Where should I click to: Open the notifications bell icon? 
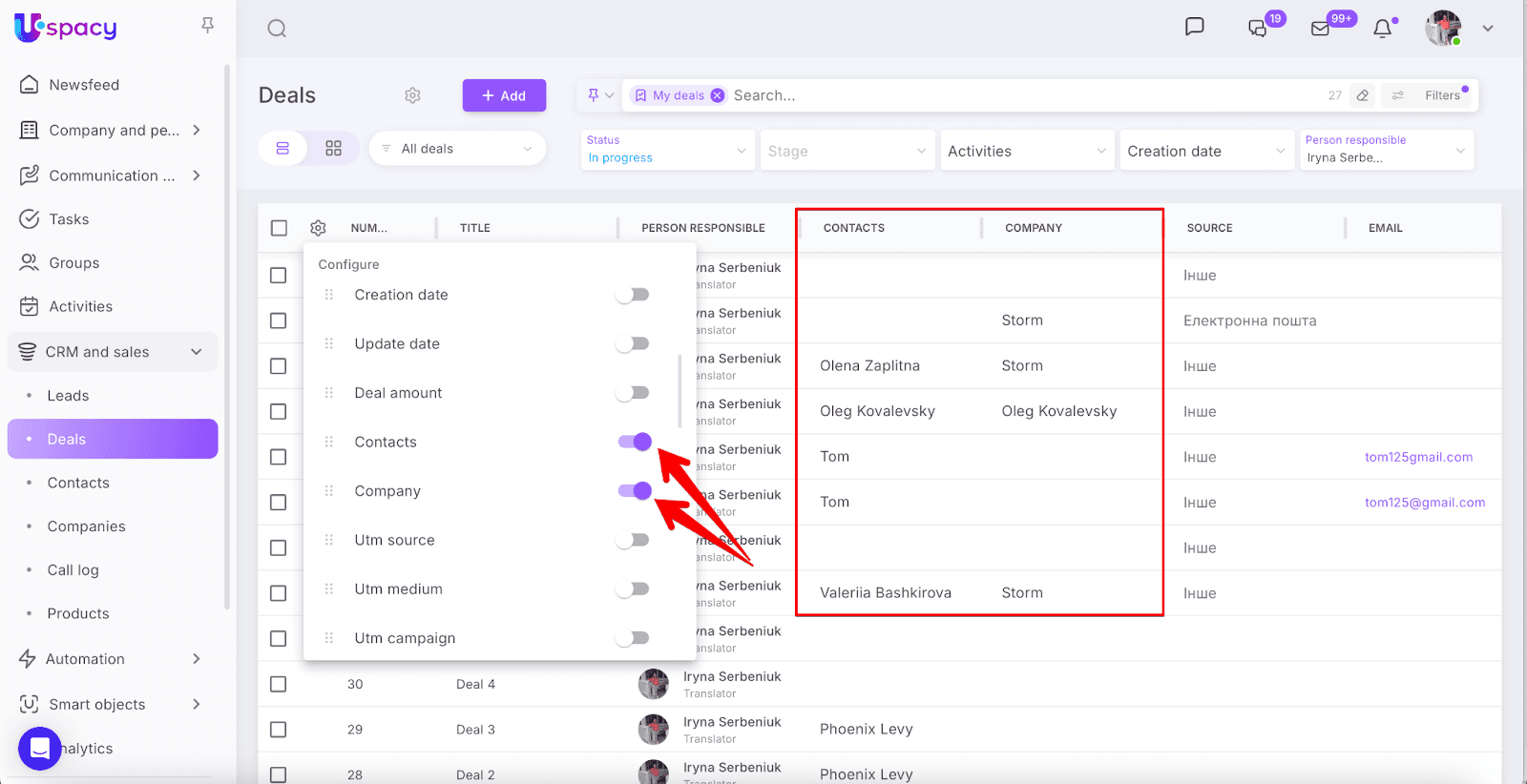coord(1382,29)
